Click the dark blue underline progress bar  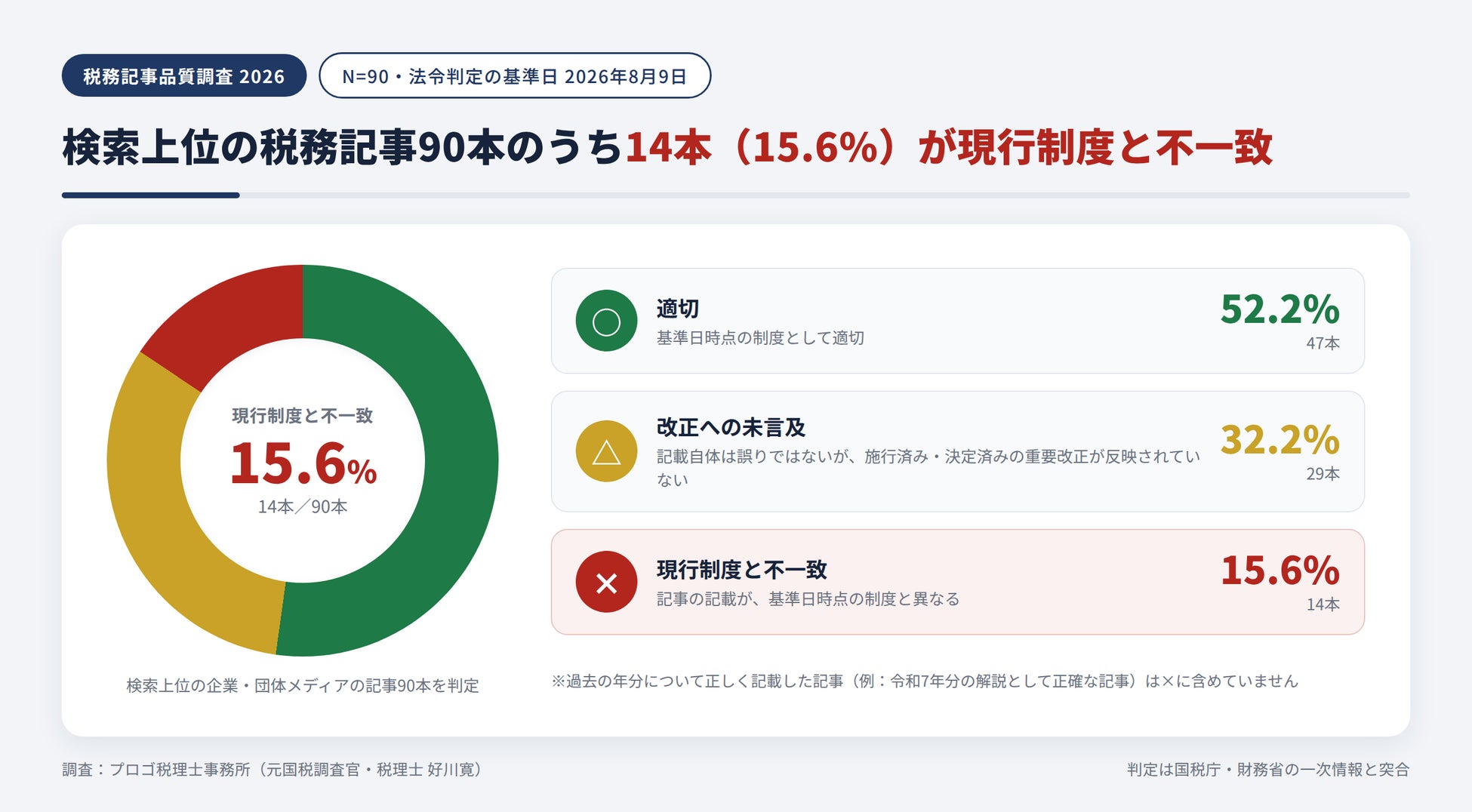(x=151, y=195)
